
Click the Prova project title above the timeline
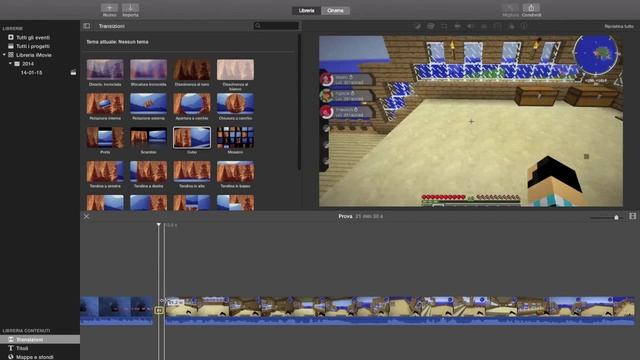345,216
